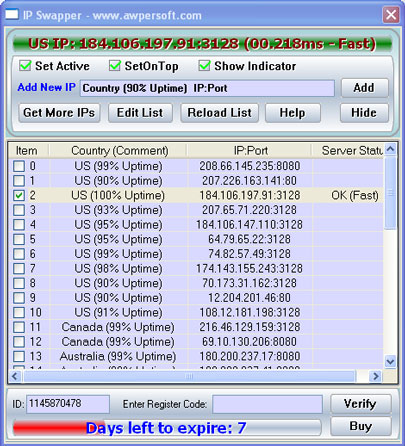Sort by Server Status column header

(348, 151)
